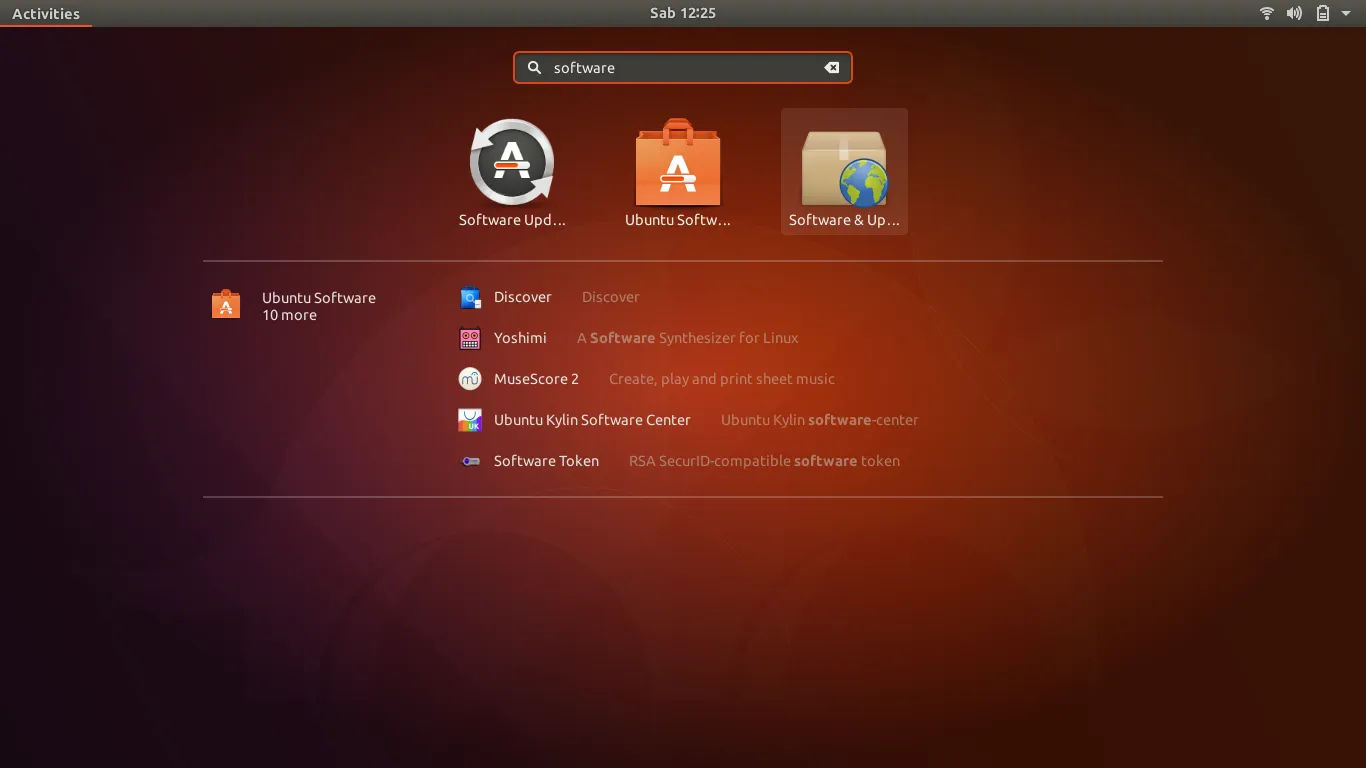Open the volume speaker indicator

coord(1294,13)
